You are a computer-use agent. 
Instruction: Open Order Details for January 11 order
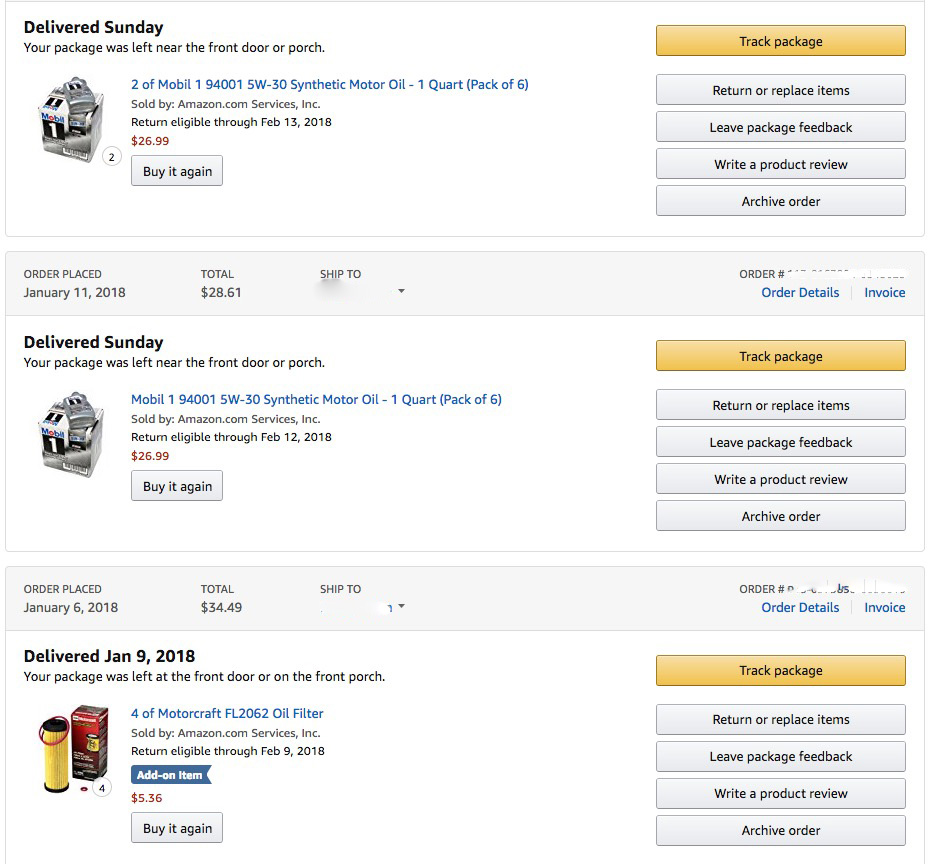coord(800,292)
